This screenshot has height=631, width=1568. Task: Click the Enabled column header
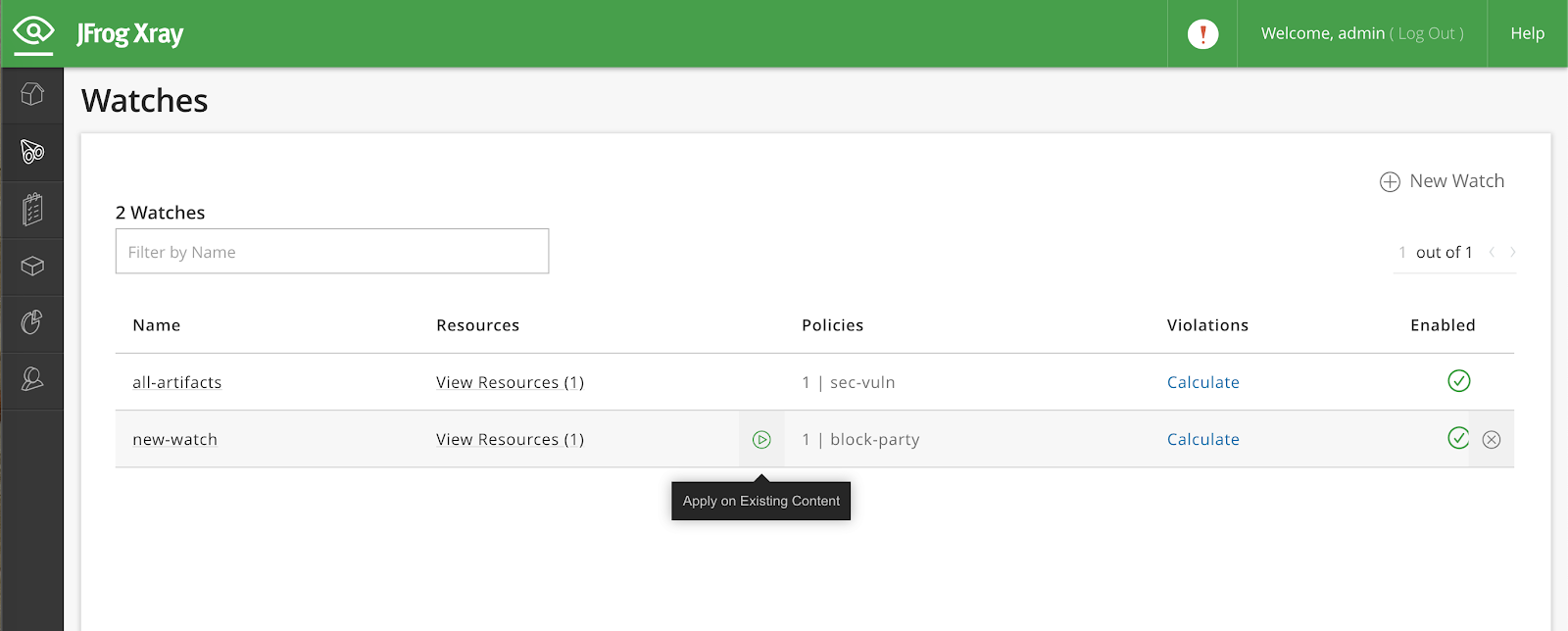coord(1443,325)
